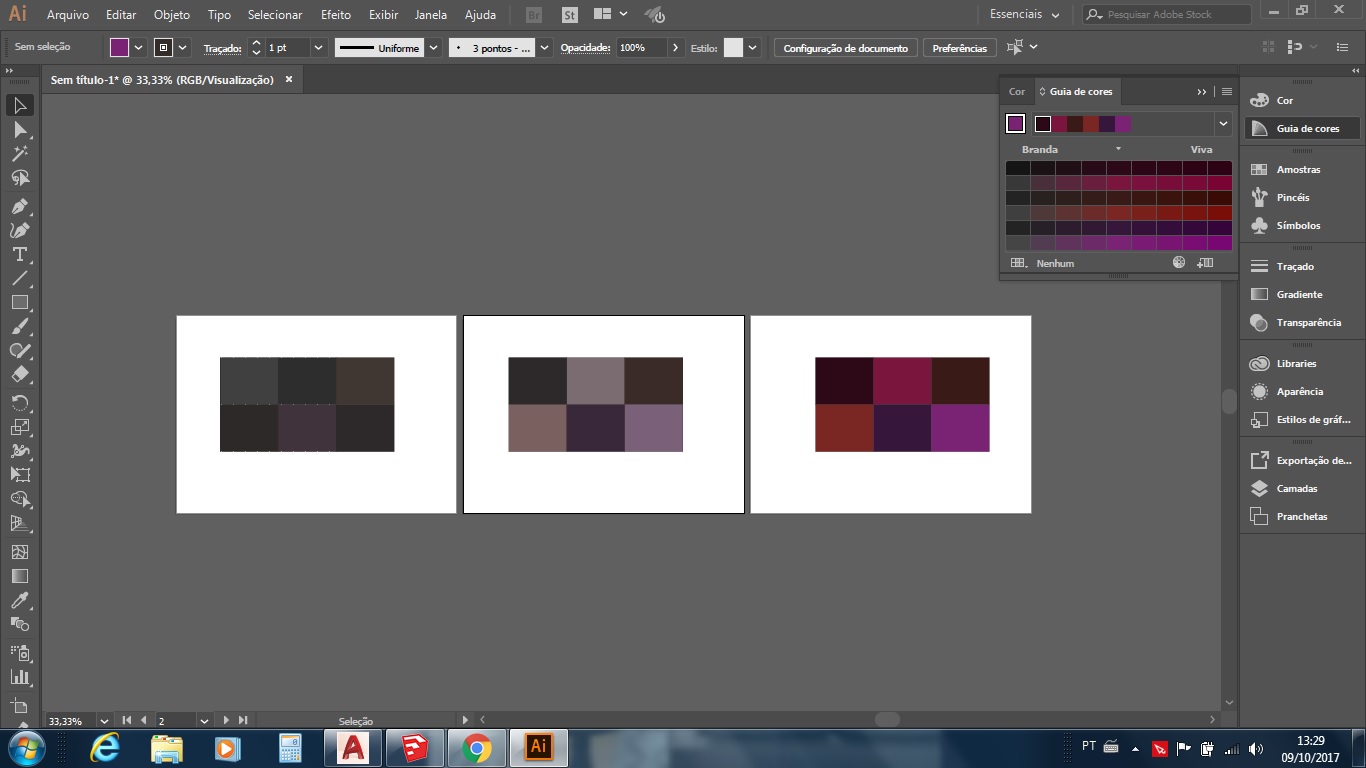
Task: Close the Sem título-1 document tab
Action: tap(289, 80)
